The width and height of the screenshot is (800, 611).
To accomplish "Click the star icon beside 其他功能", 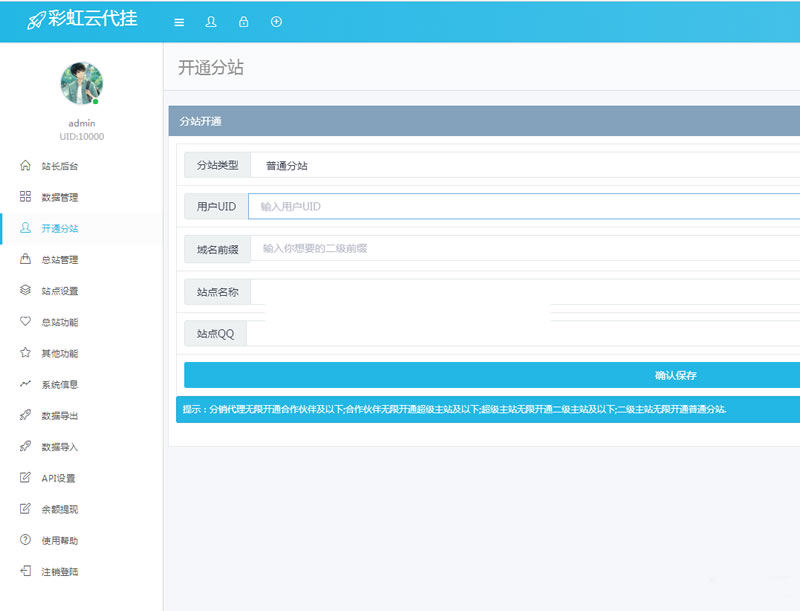I will [x=25, y=352].
